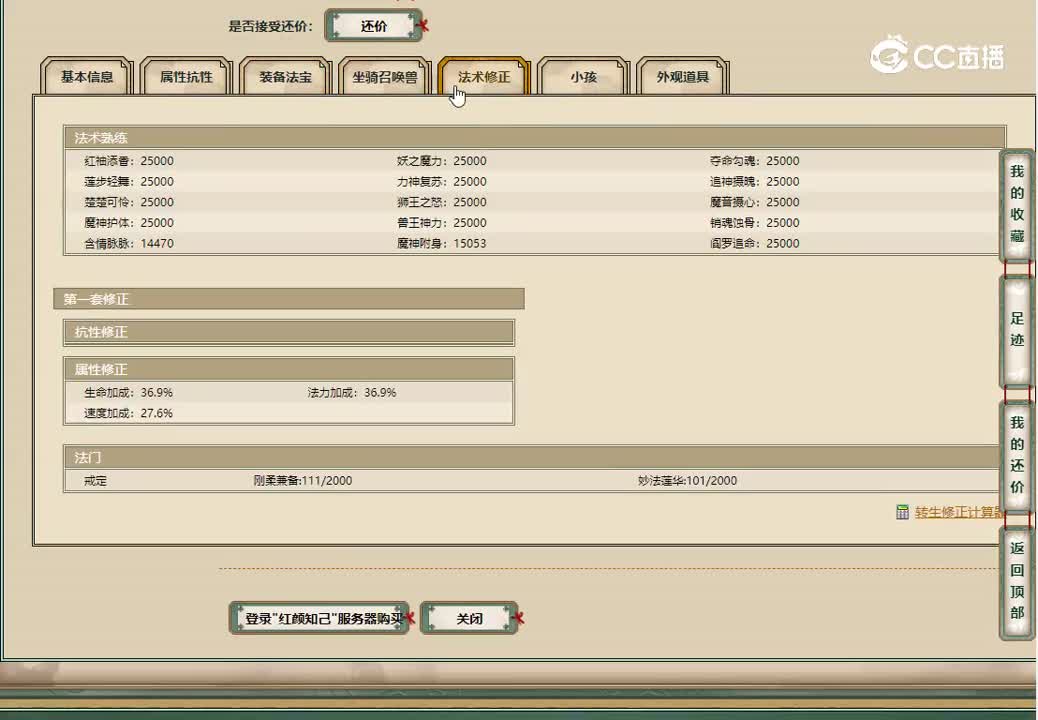Click 登录"红颜知己"服务器购买 button
The width and height of the screenshot is (1038, 720).
coord(319,618)
